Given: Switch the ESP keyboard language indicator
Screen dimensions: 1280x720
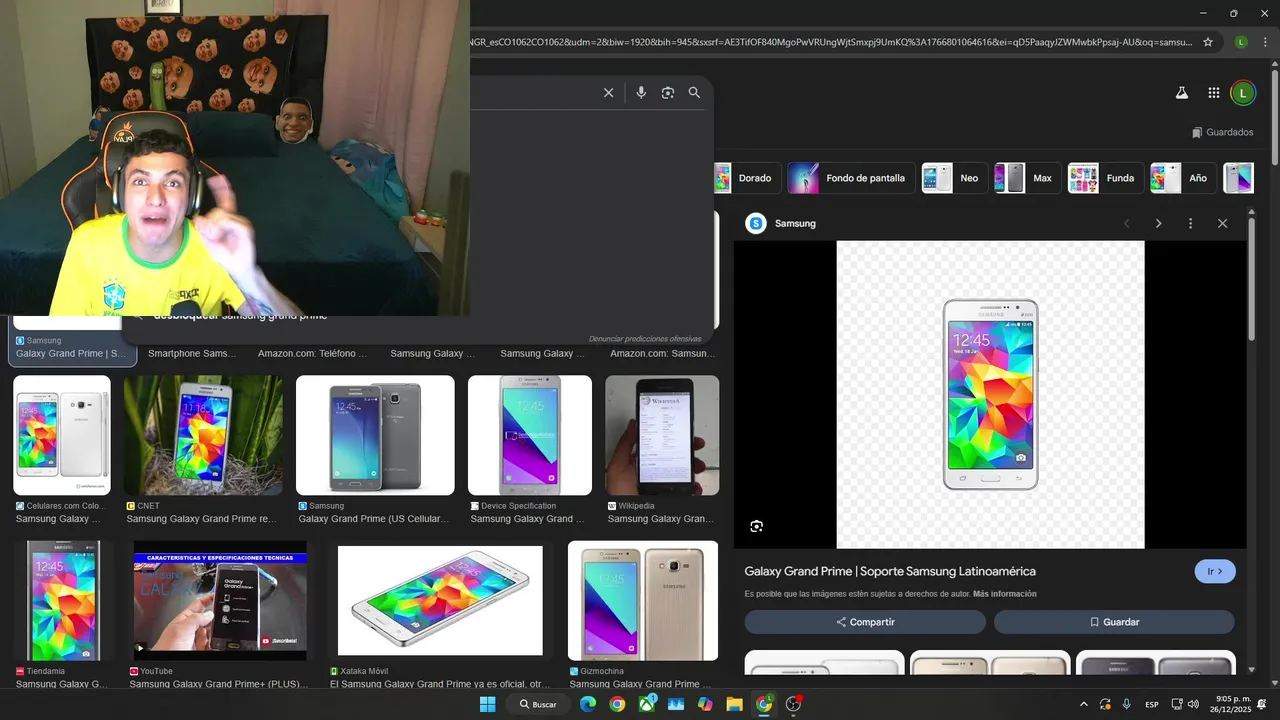Looking at the screenshot, I should 1152,705.
